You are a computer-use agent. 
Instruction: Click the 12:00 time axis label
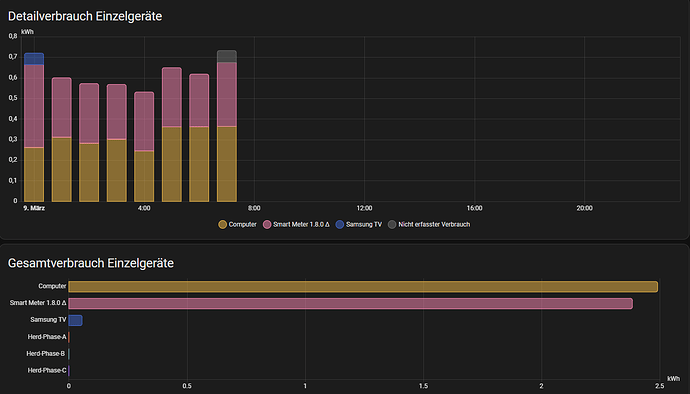[364, 208]
